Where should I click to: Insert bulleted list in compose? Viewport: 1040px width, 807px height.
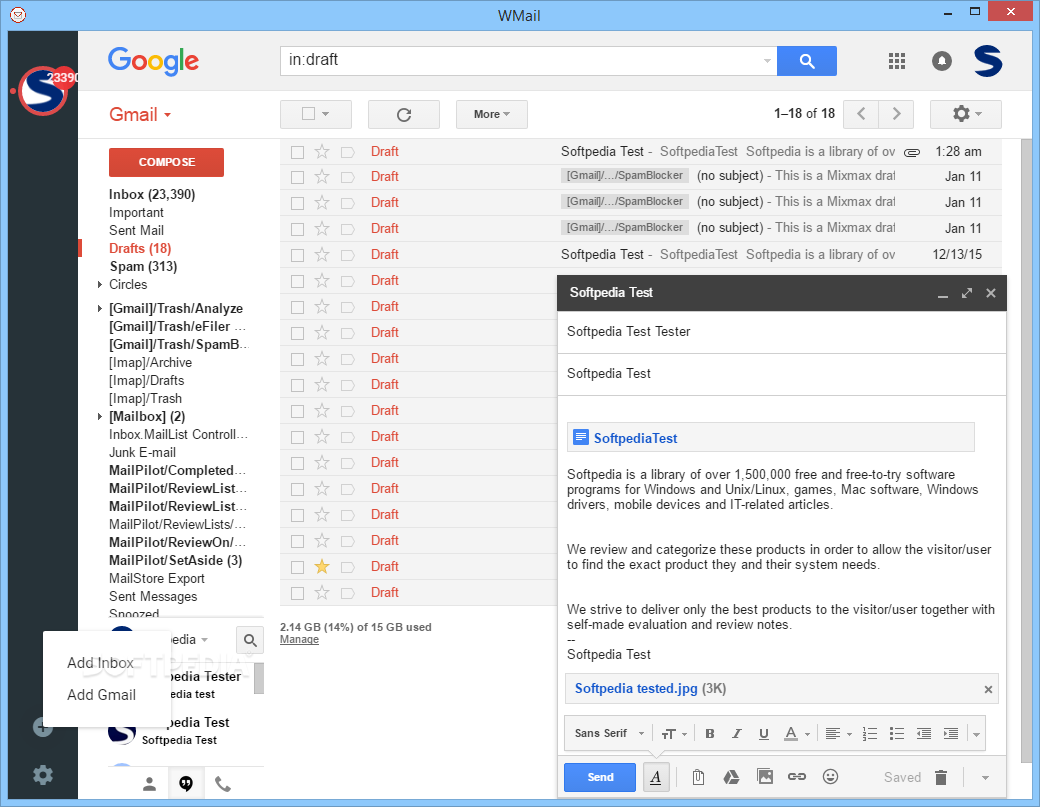point(897,733)
